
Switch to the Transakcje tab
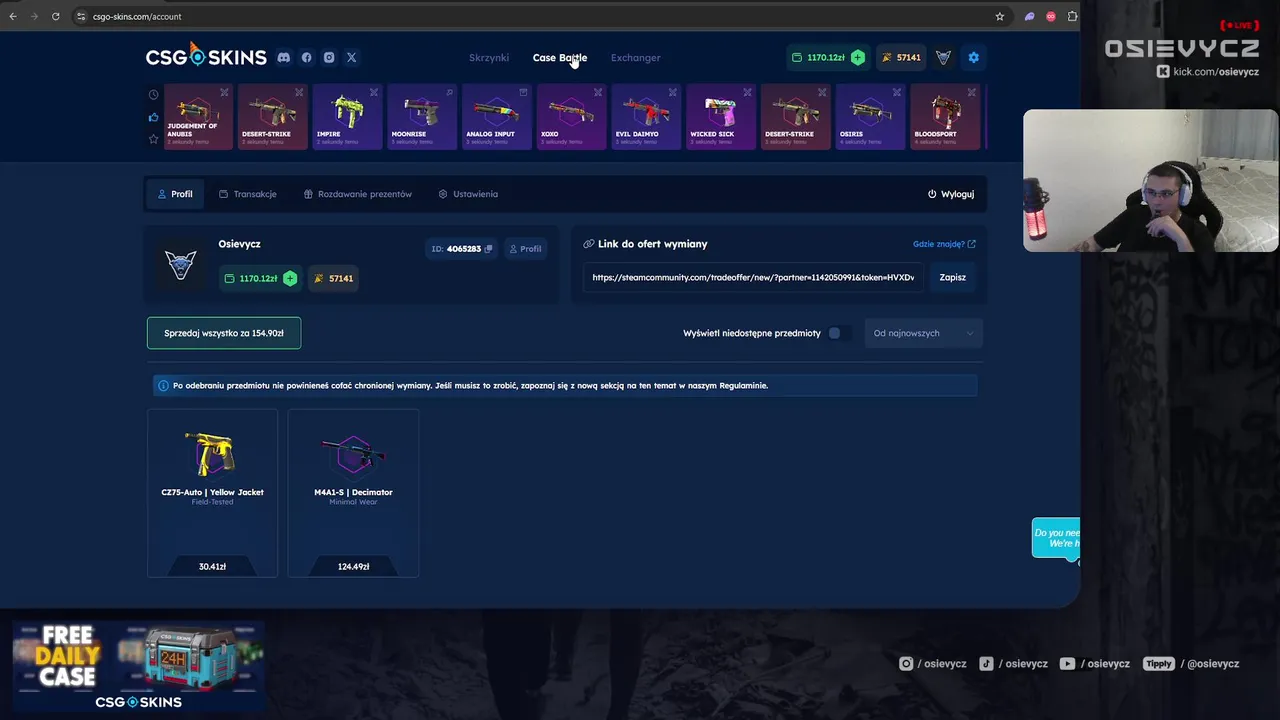247,194
